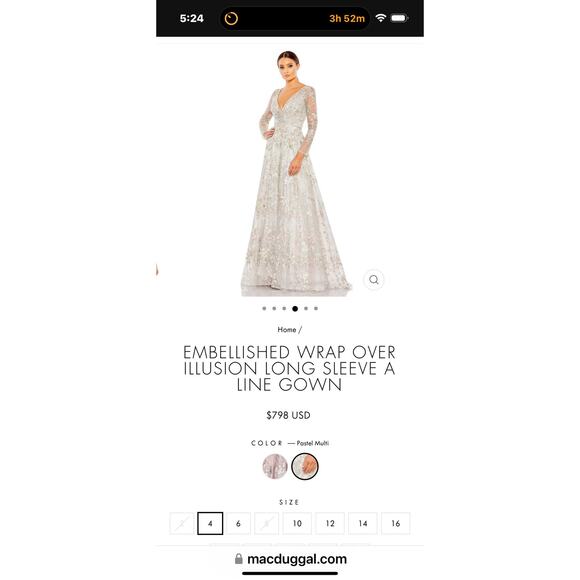580x580 pixels.
Task: Jump to last image carousel dot
Action: click(x=316, y=308)
